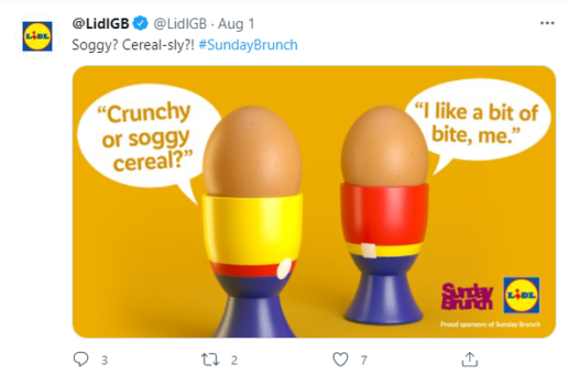This screenshot has height=376, width=568.
Task: Click the purple Sunday Brunch logo
Action: point(467,296)
